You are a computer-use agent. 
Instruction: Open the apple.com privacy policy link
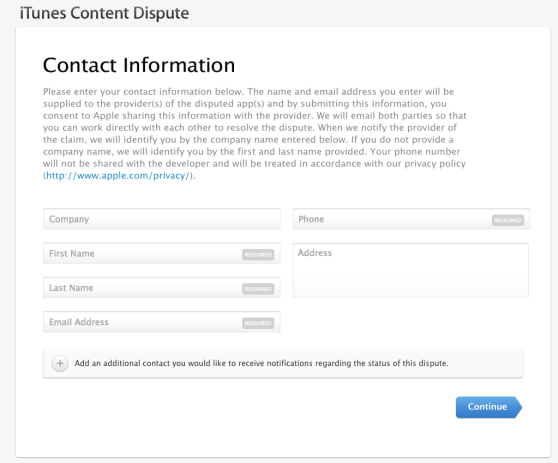point(118,176)
